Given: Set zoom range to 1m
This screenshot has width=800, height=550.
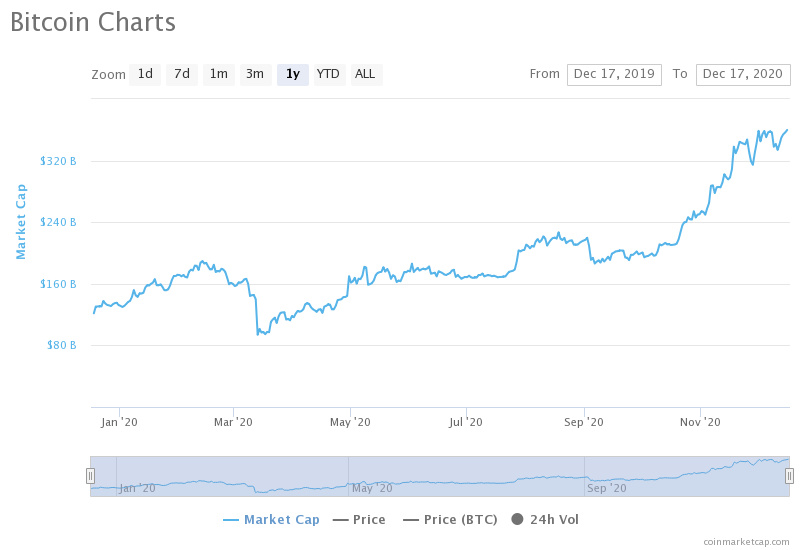Looking at the screenshot, I should [219, 74].
